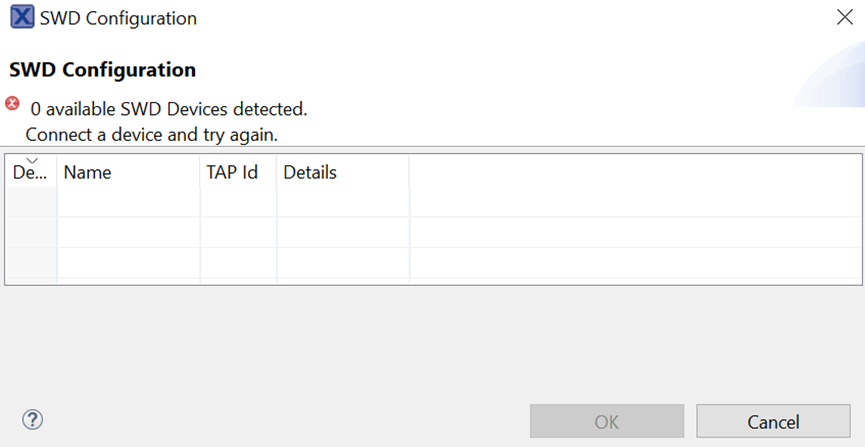Click the blank column header right of Details

tap(634, 173)
